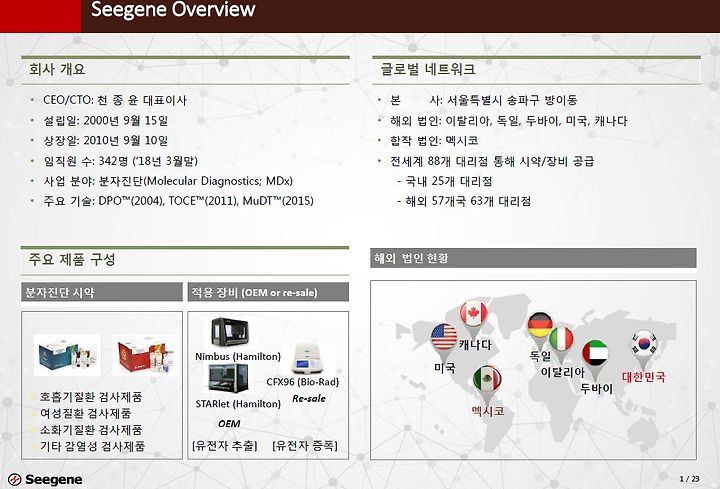The width and height of the screenshot is (720, 489).
Task: Click the 주요 기술 DPO TOCE MuDT line
Action: click(178, 201)
